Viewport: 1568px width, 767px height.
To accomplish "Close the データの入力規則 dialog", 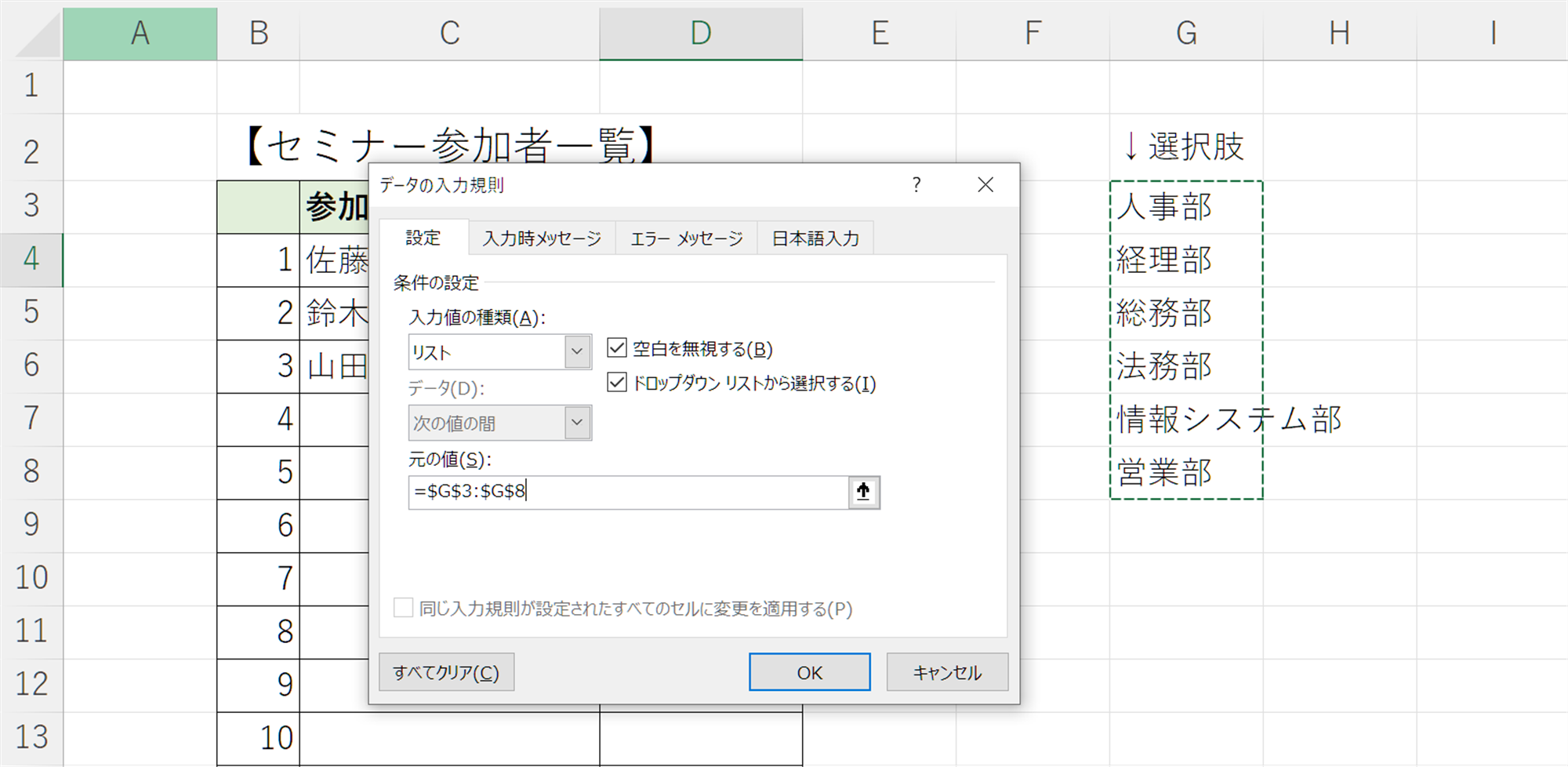I will tap(985, 185).
